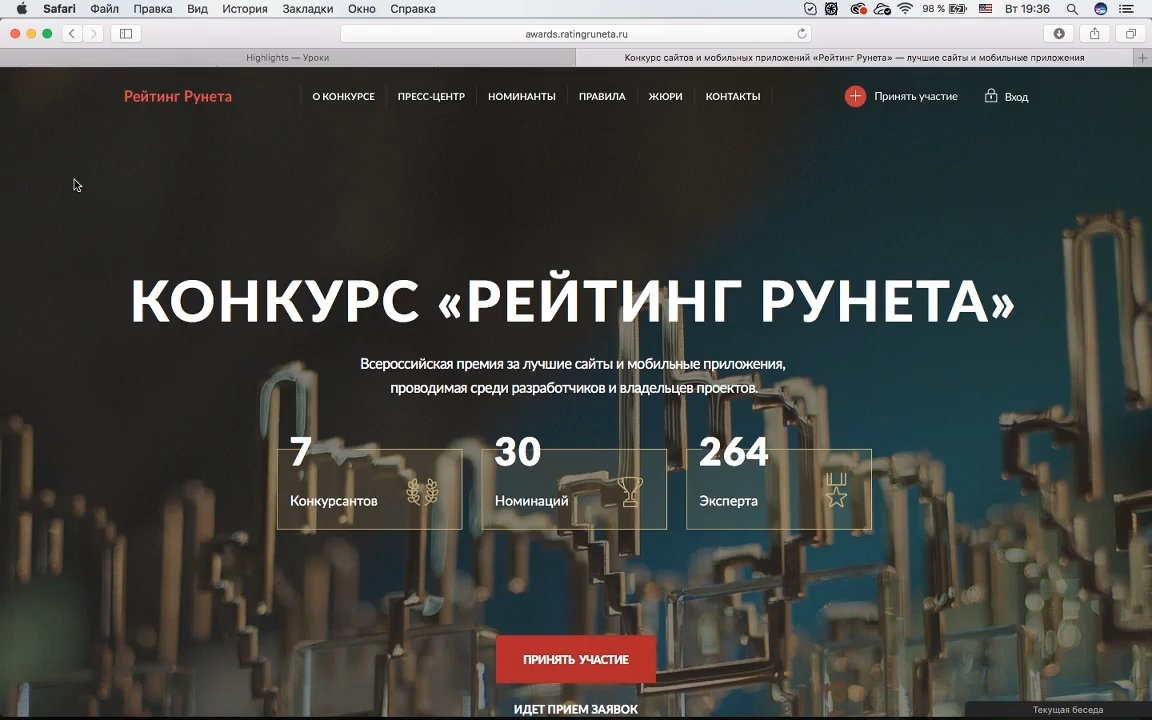Go back with Safari's back arrow
1152x720 pixels.
[72, 33]
